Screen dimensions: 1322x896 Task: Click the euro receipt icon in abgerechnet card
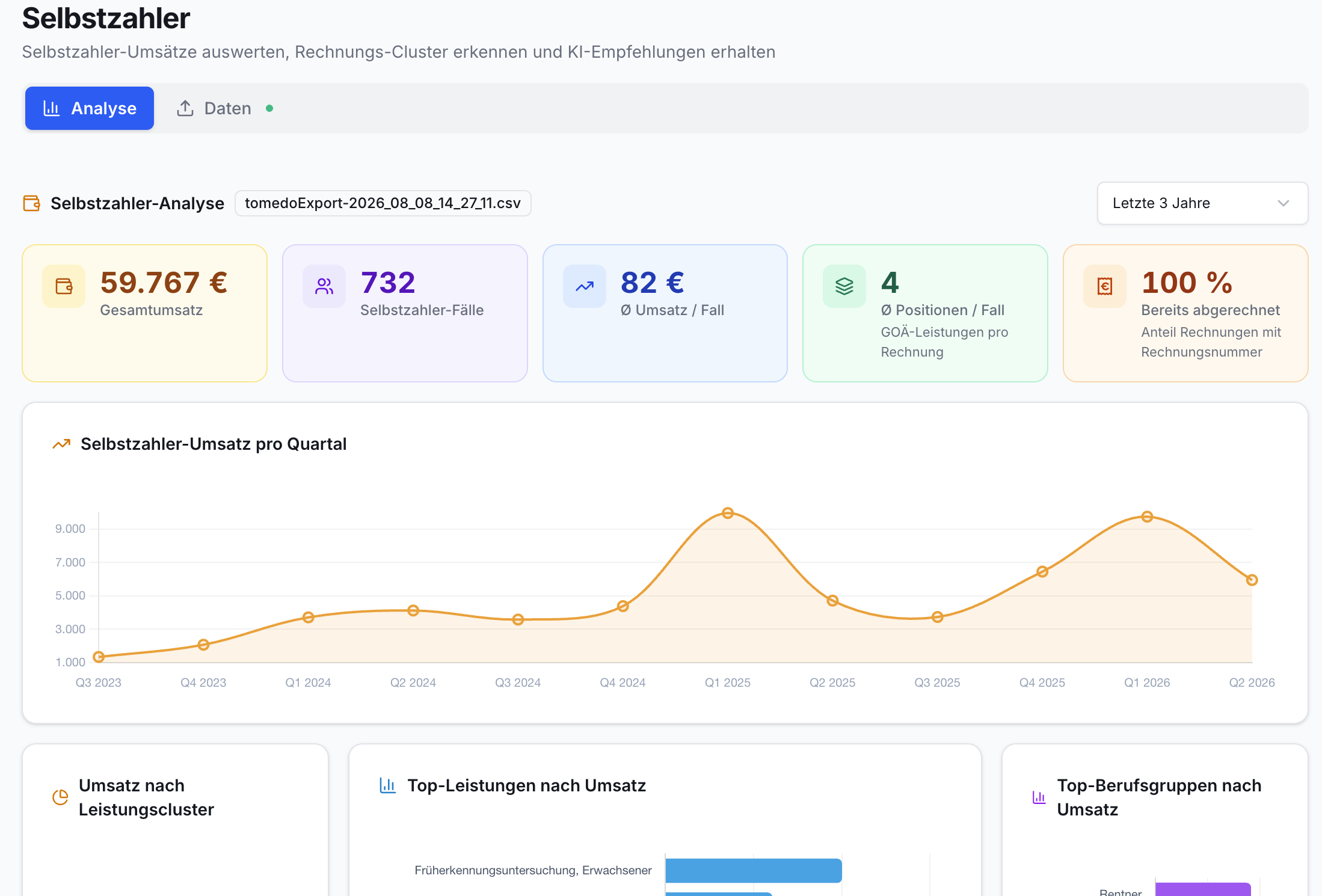point(1105,286)
